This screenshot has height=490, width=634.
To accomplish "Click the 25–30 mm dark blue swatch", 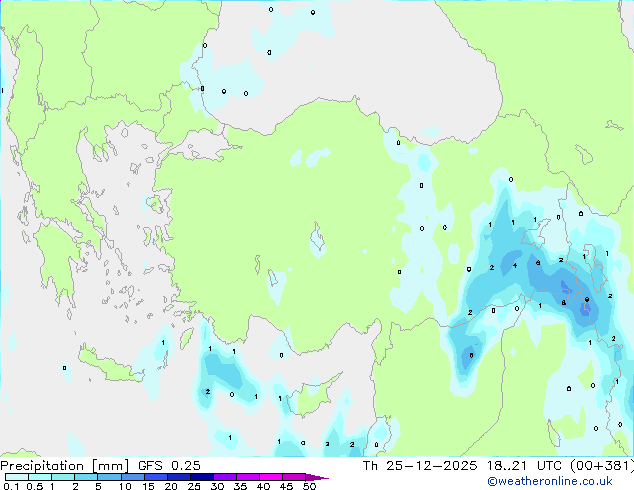I will (x=201, y=477).
